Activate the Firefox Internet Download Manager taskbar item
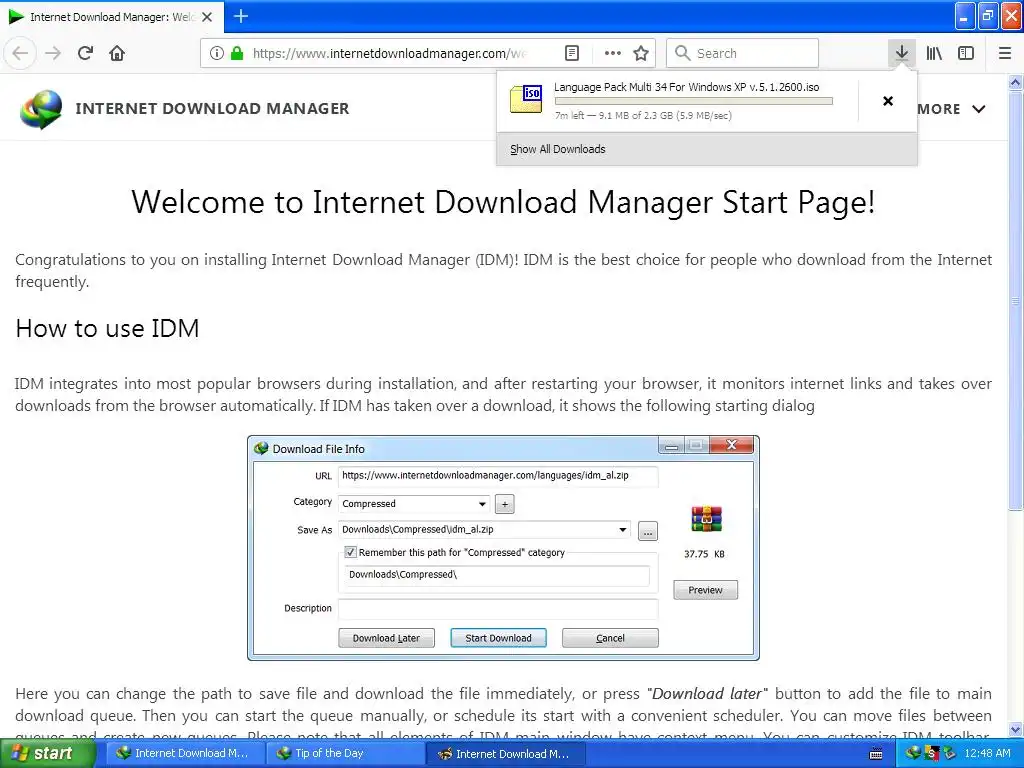Screen dimensions: 1024x768 click(x=506, y=753)
